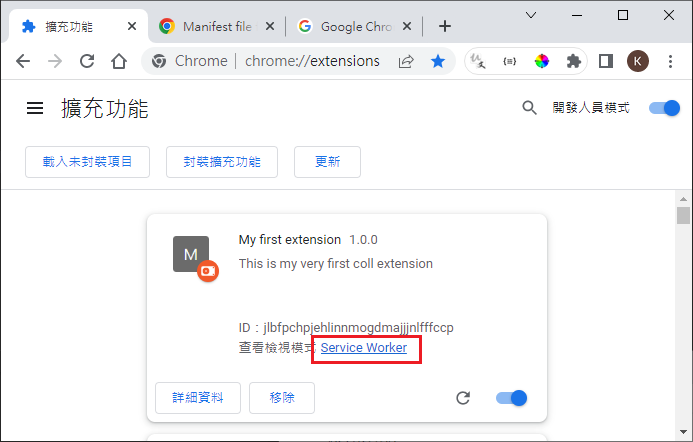This screenshot has height=442, width=693.
Task: Open the Service Worker inspect link
Action: 364,348
